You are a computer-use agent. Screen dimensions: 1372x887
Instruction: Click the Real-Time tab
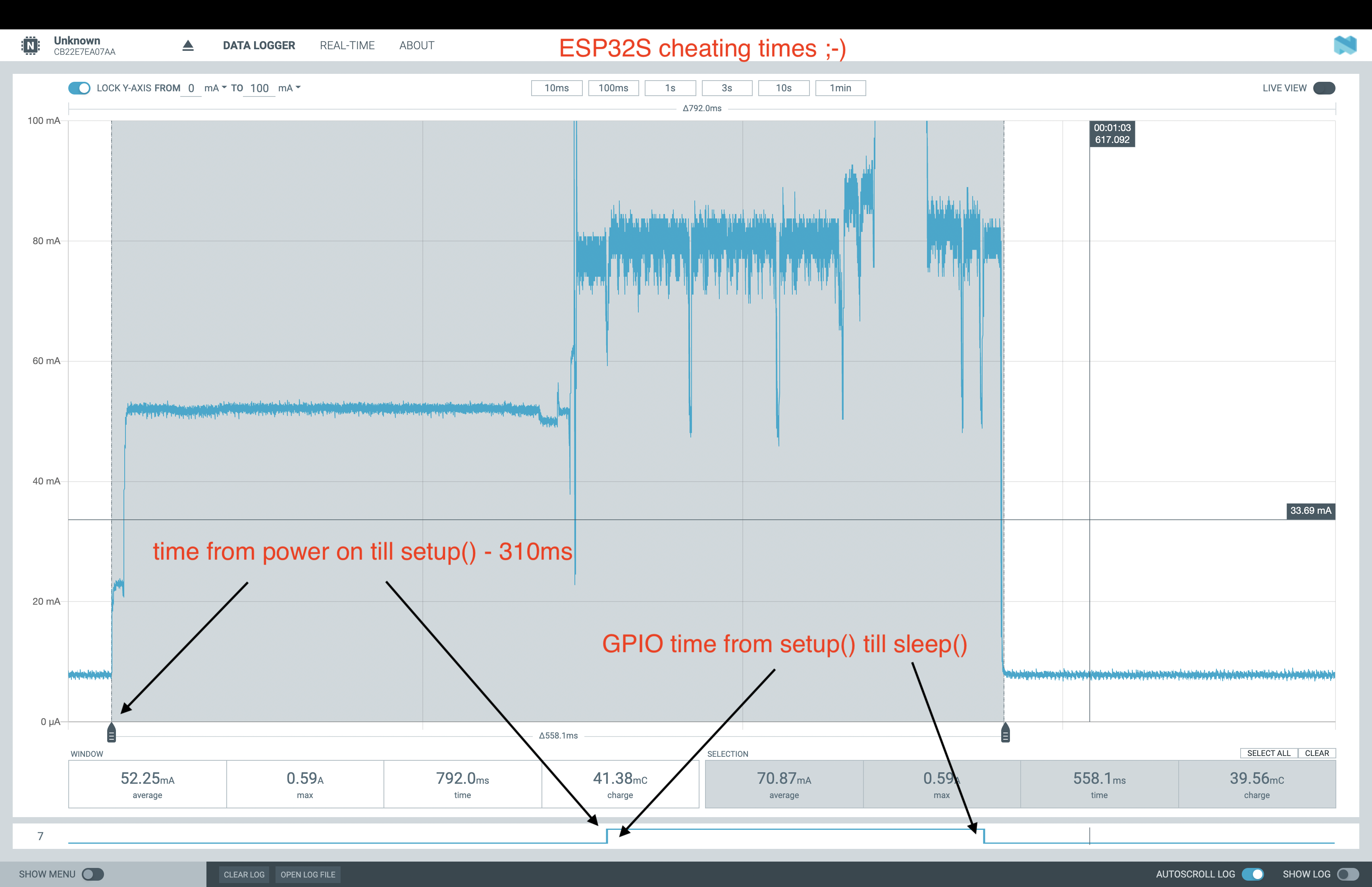(x=346, y=44)
